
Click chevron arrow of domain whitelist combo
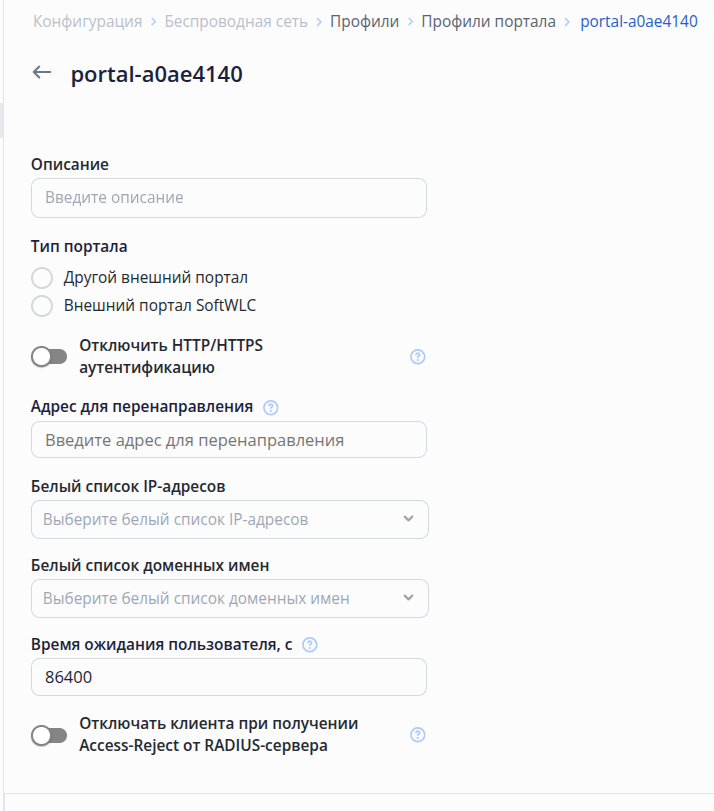(x=408, y=598)
